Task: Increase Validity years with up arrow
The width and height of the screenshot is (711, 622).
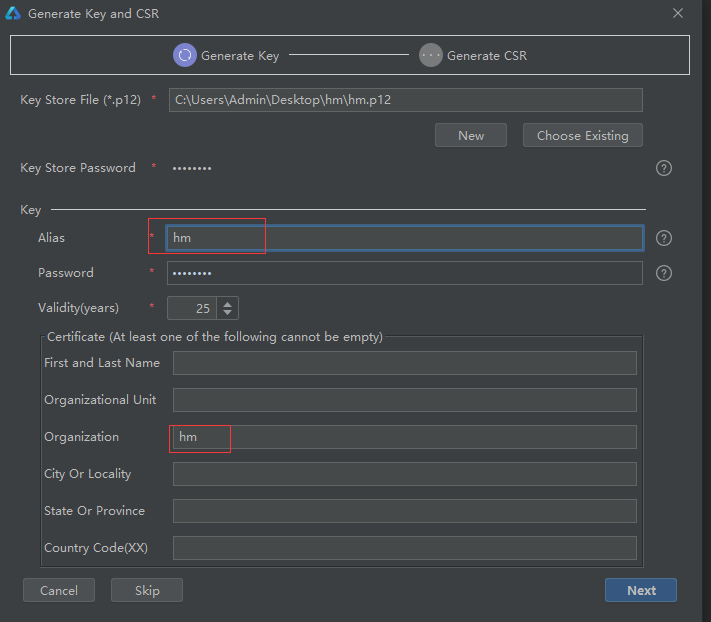Action: [x=228, y=304]
